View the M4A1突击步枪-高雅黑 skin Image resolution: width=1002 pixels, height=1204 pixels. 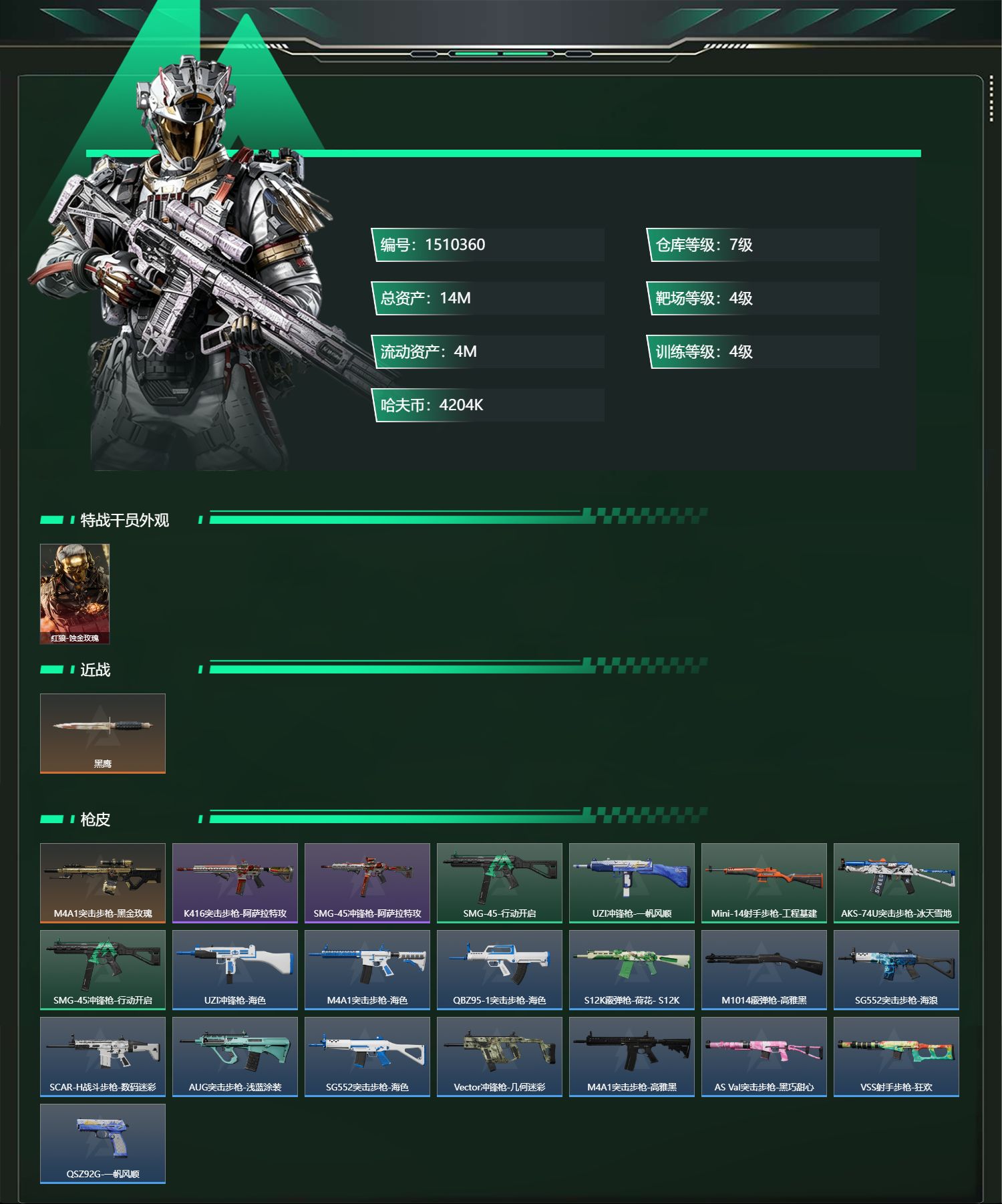pos(632,1057)
